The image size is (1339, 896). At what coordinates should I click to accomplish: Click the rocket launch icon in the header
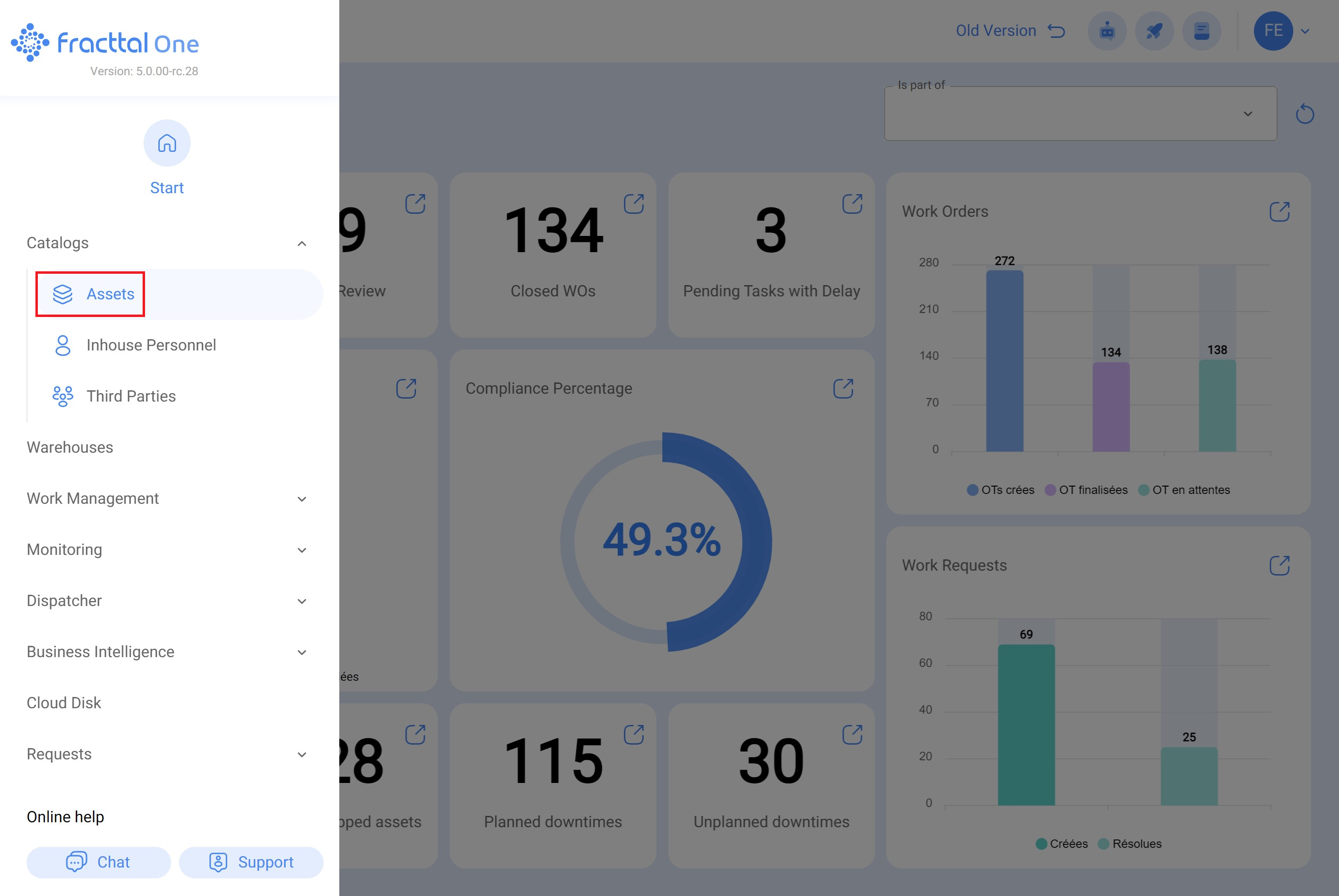[x=1154, y=31]
